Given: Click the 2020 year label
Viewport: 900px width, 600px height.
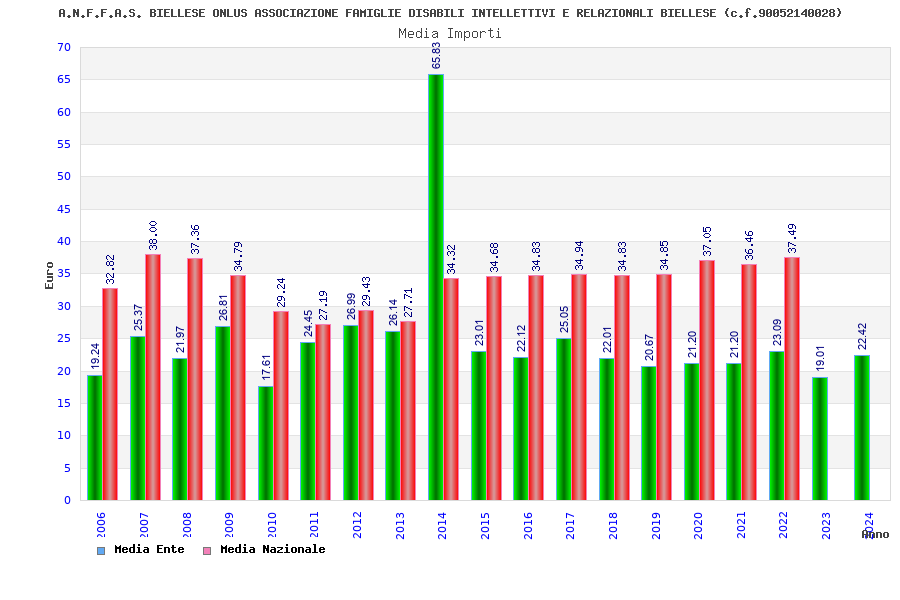Looking at the screenshot, I should pos(698,525).
